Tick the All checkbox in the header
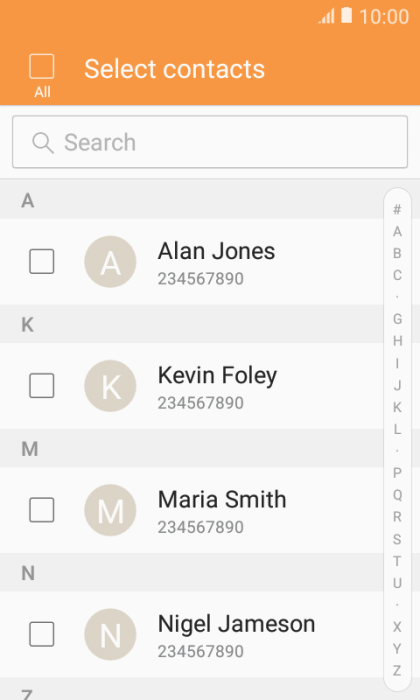The width and height of the screenshot is (420, 700). (x=42, y=66)
